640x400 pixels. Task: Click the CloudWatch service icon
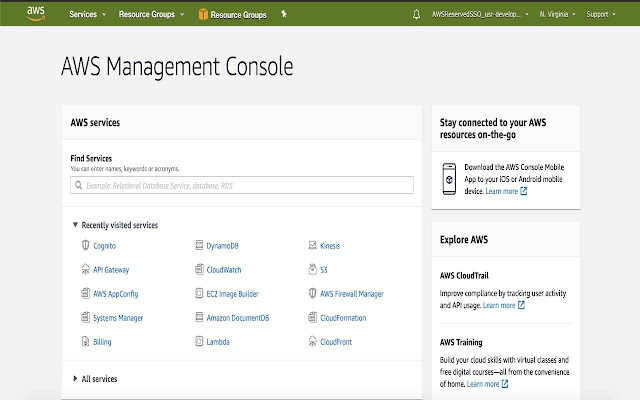(x=199, y=269)
